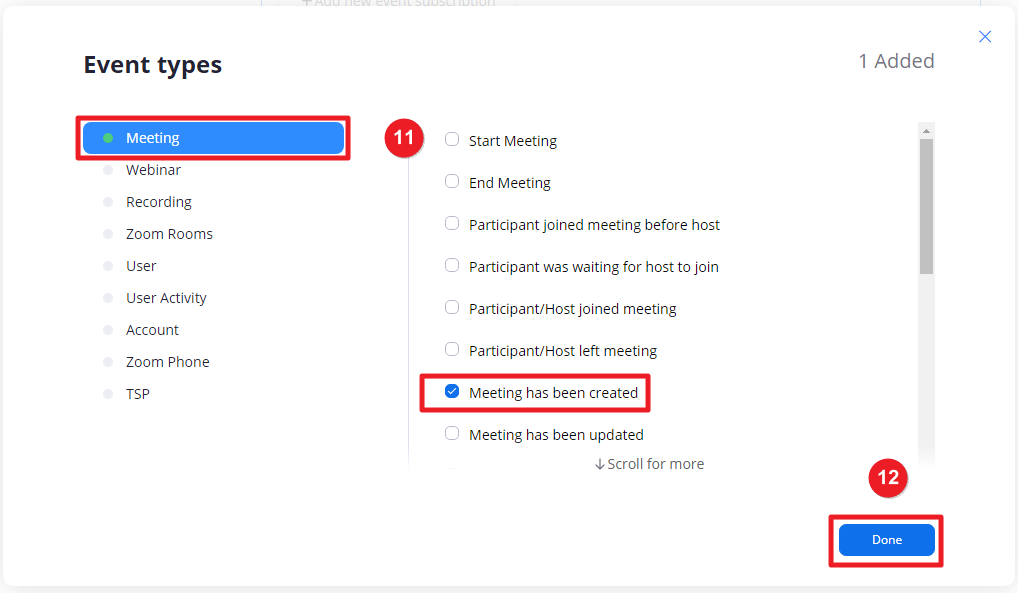Select the TSP event category
Image resolution: width=1018 pixels, height=593 pixels.
coord(138,394)
